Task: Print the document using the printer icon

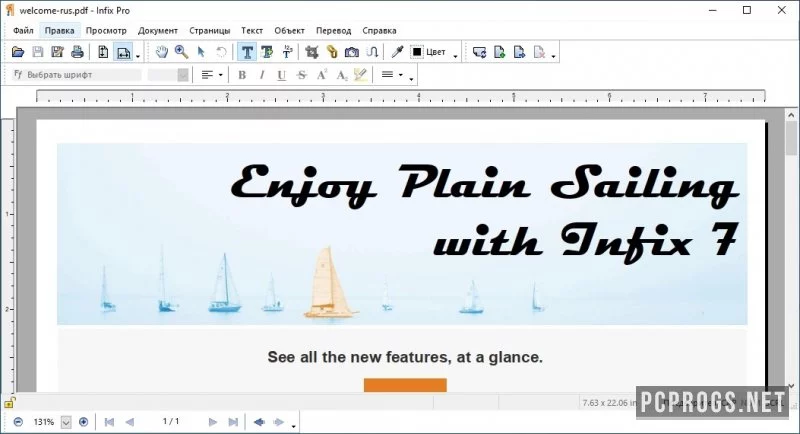Action: [77, 52]
